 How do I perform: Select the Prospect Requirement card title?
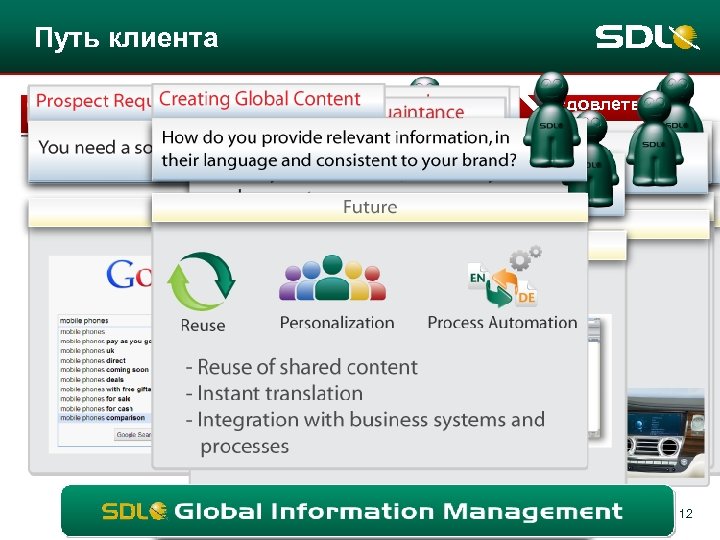click(x=93, y=101)
